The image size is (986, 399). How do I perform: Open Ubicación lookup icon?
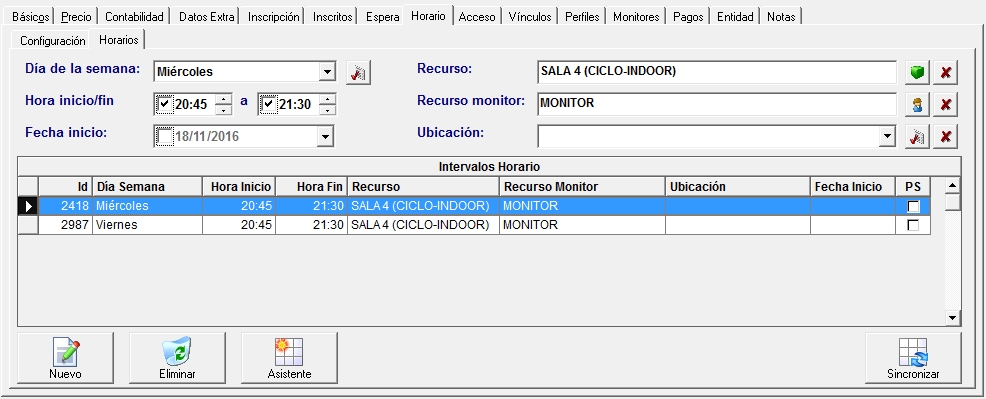click(917, 136)
